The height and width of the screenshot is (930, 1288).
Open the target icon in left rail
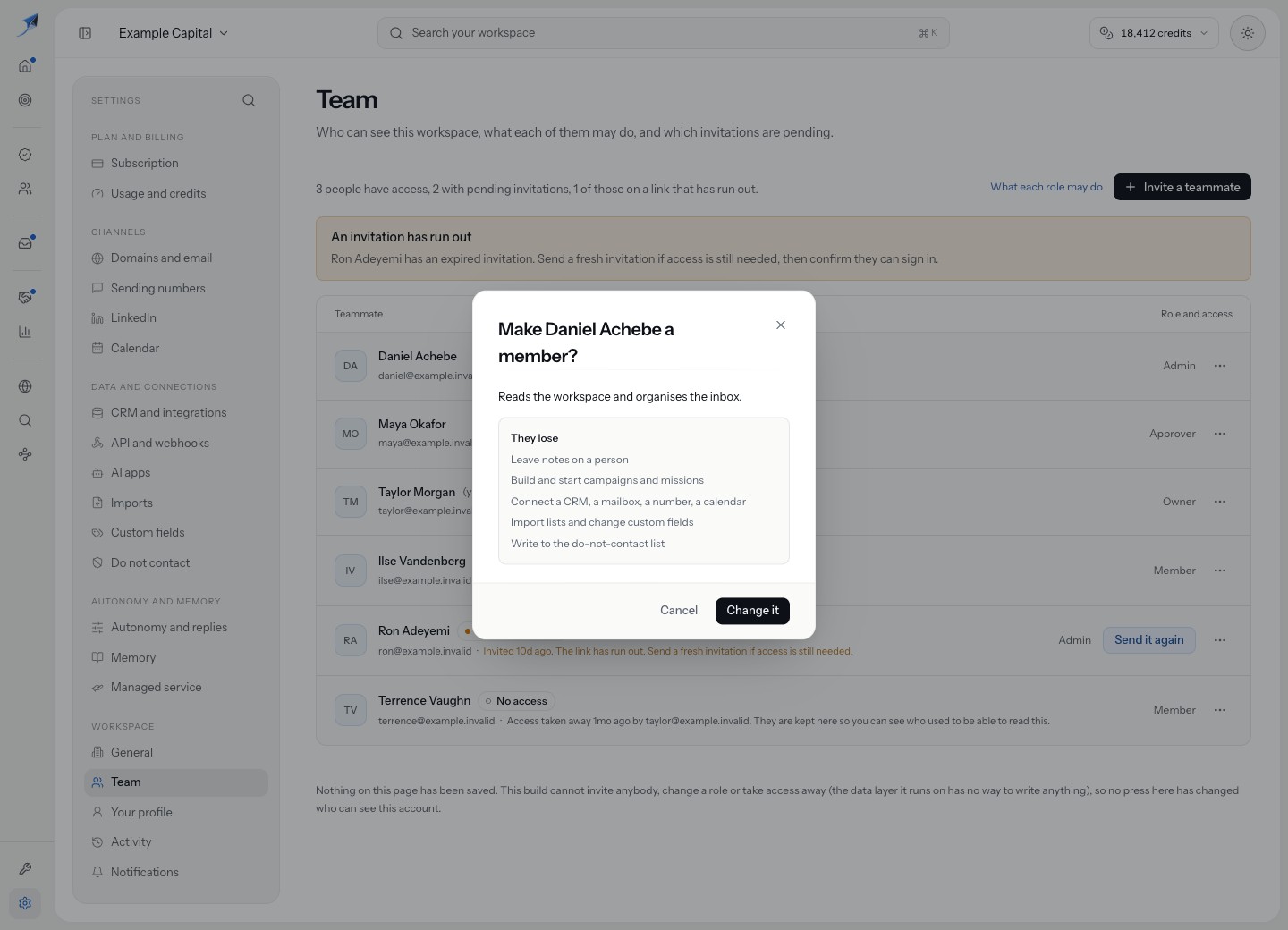pyautogui.click(x=25, y=100)
